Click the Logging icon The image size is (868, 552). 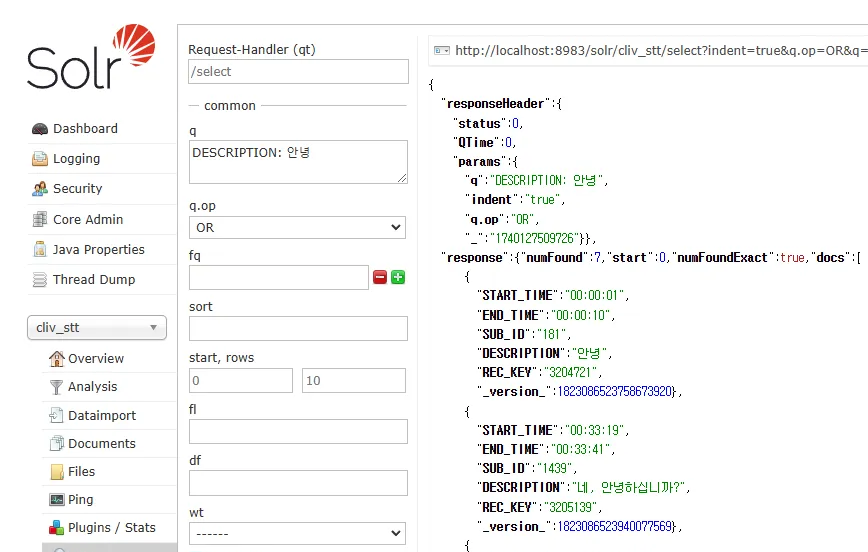tap(40, 159)
